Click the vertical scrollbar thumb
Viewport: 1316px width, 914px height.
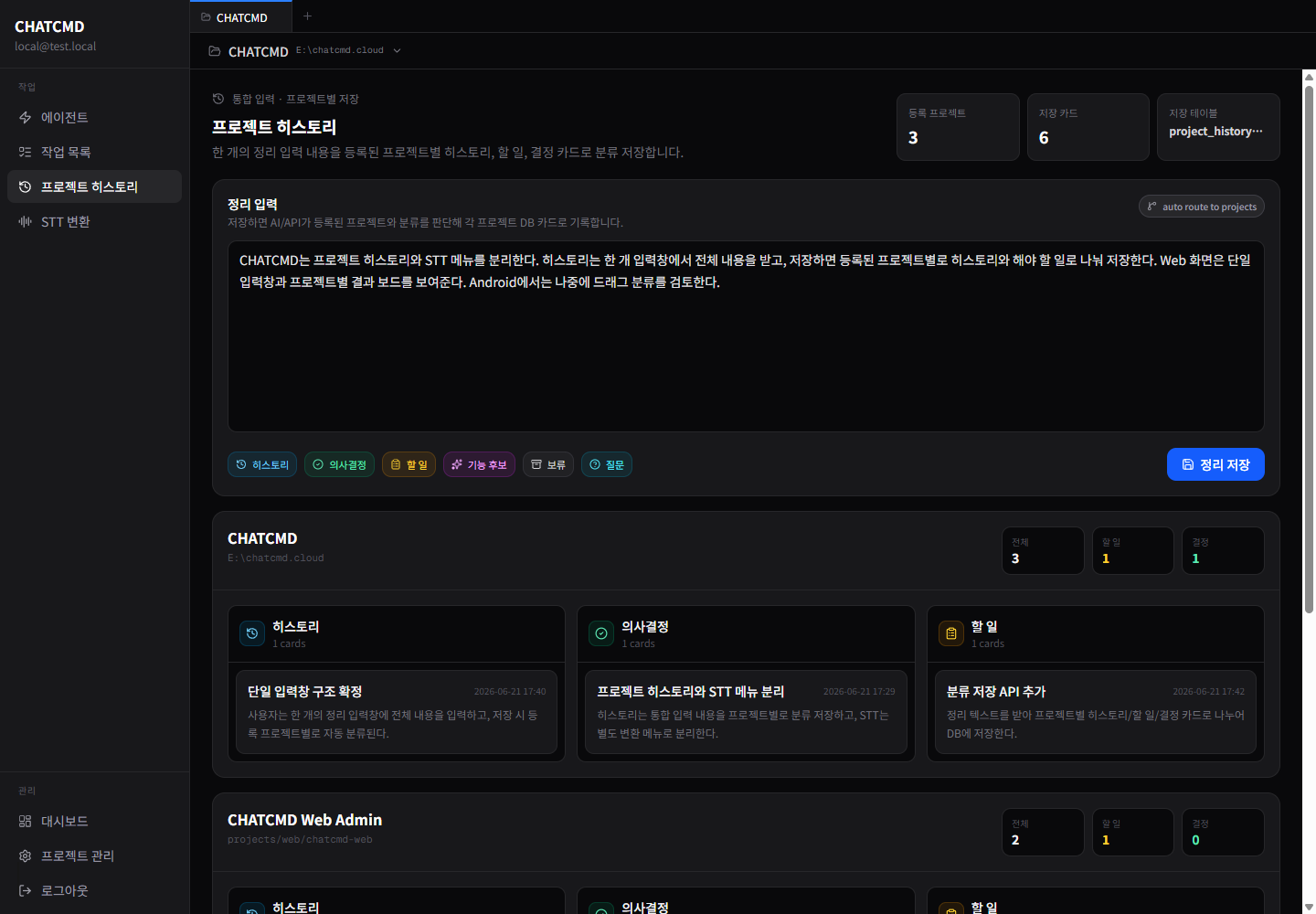[1309, 349]
